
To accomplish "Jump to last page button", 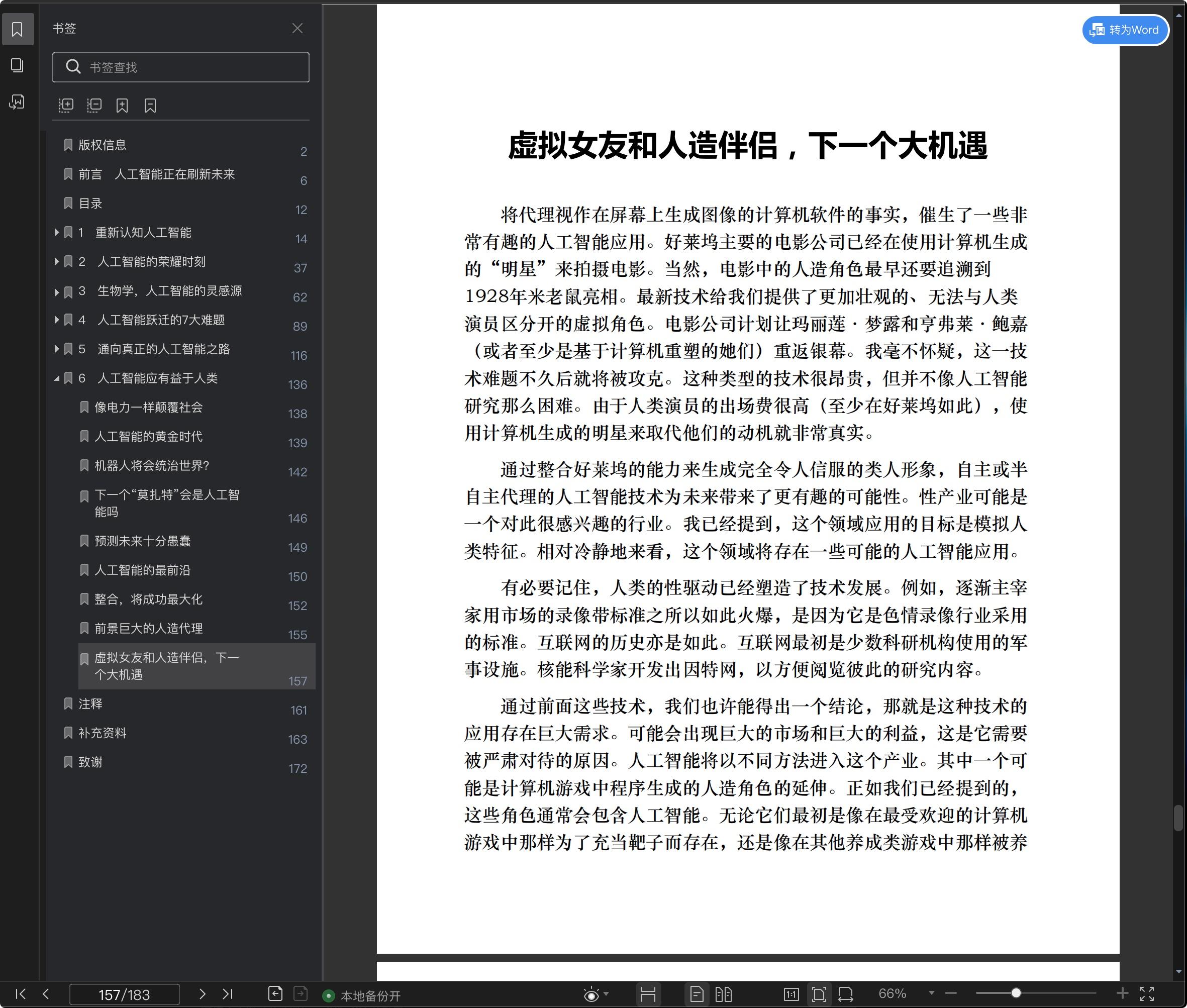I will tap(228, 994).
